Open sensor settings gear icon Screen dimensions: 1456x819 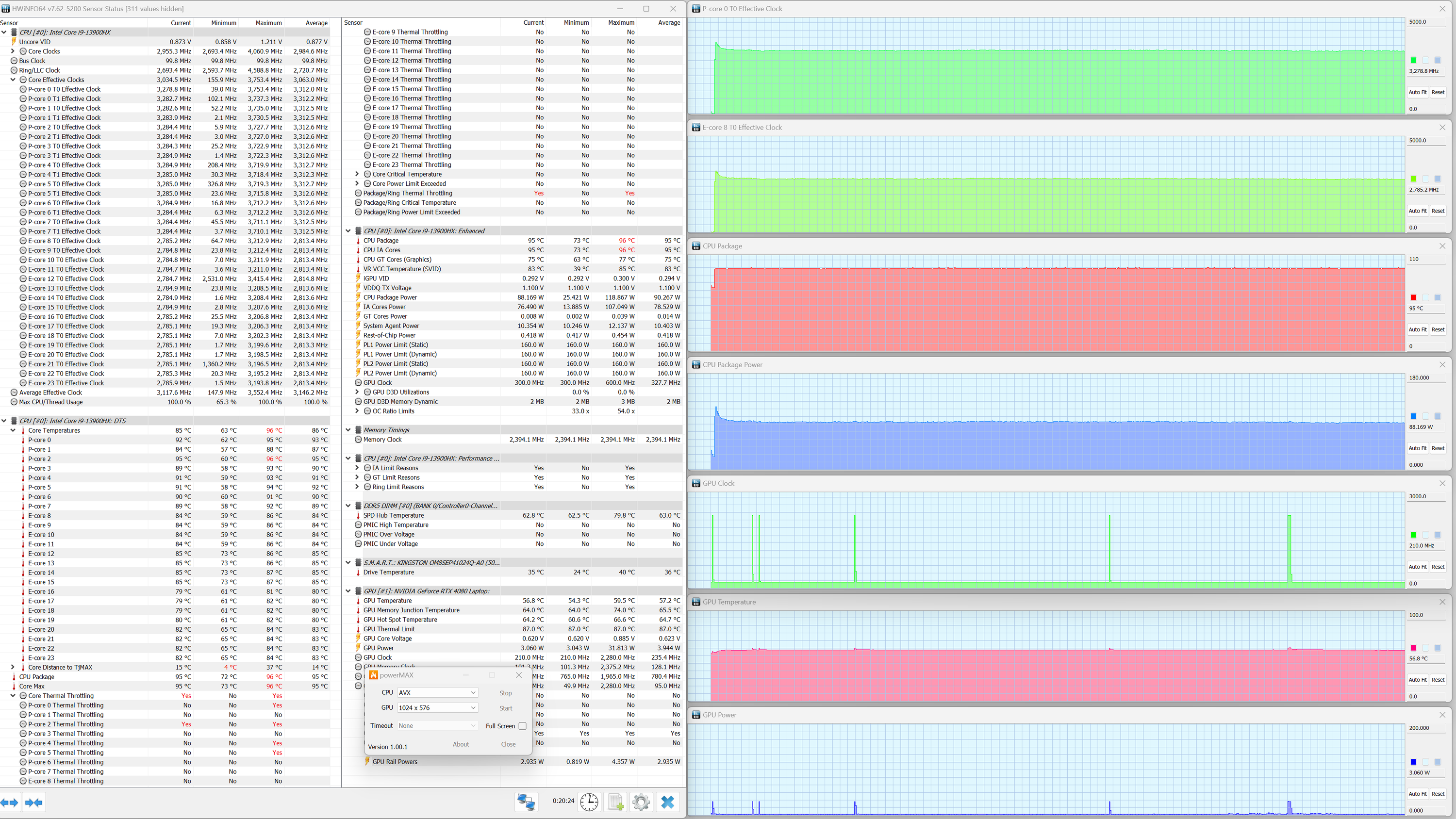(x=641, y=802)
